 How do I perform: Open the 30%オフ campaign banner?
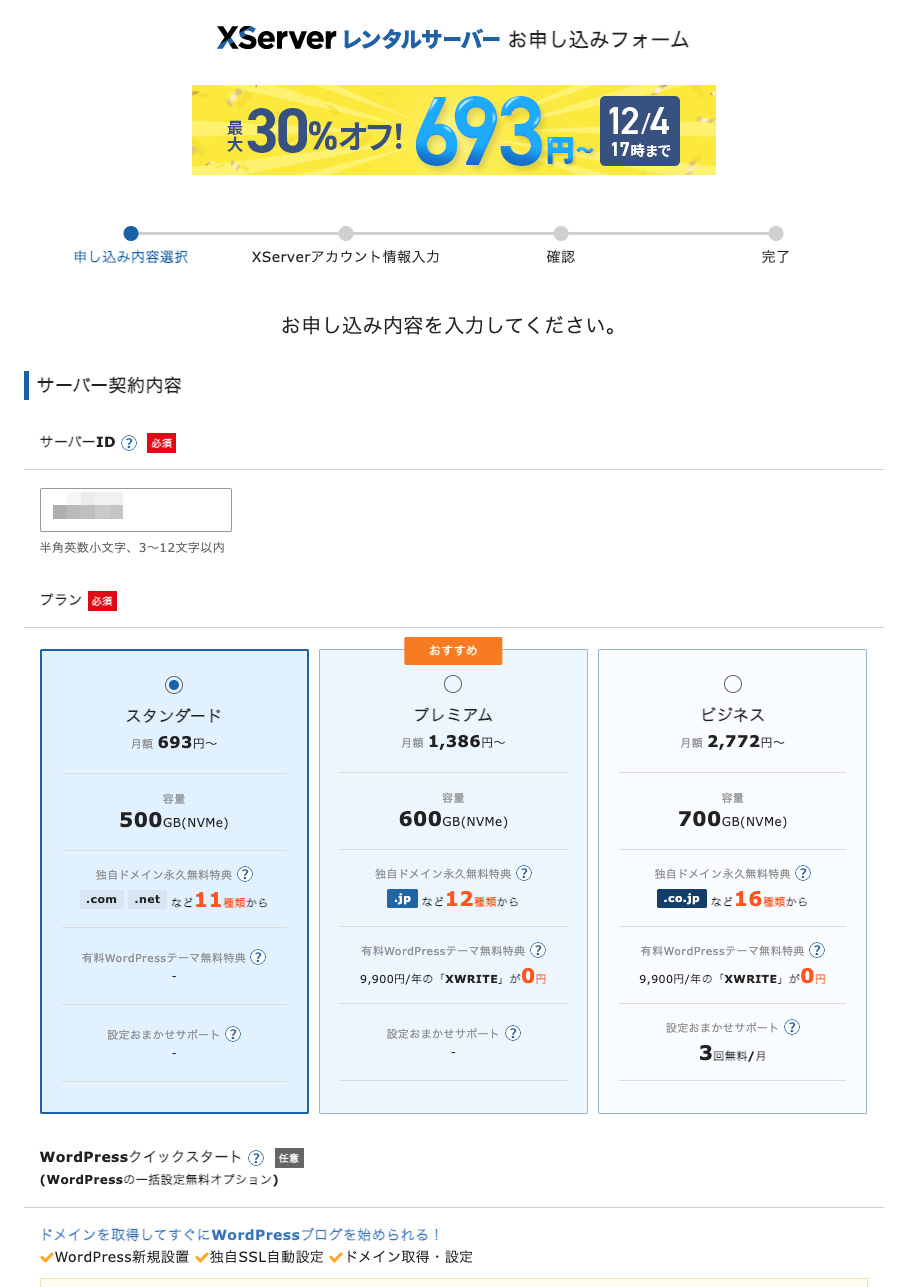tap(452, 130)
